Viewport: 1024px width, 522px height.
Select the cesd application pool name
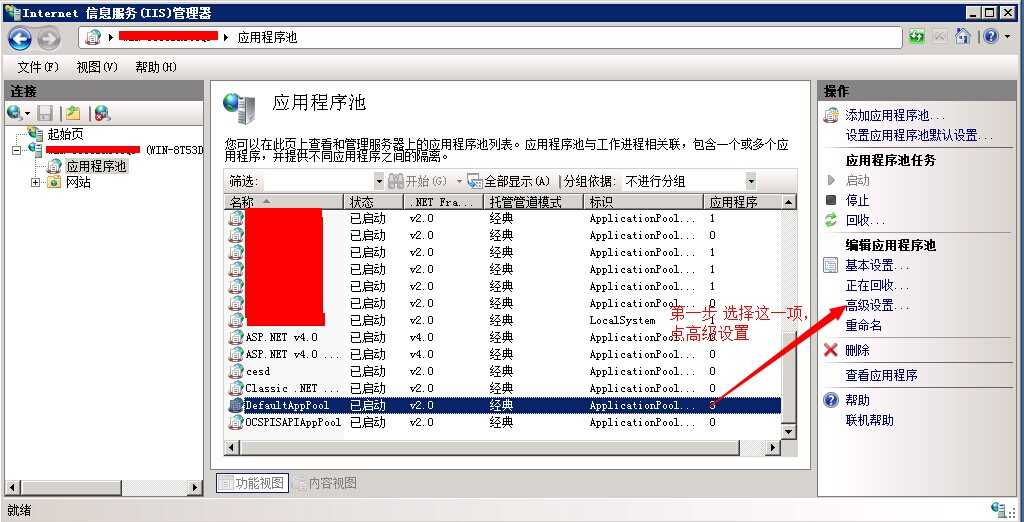point(257,371)
